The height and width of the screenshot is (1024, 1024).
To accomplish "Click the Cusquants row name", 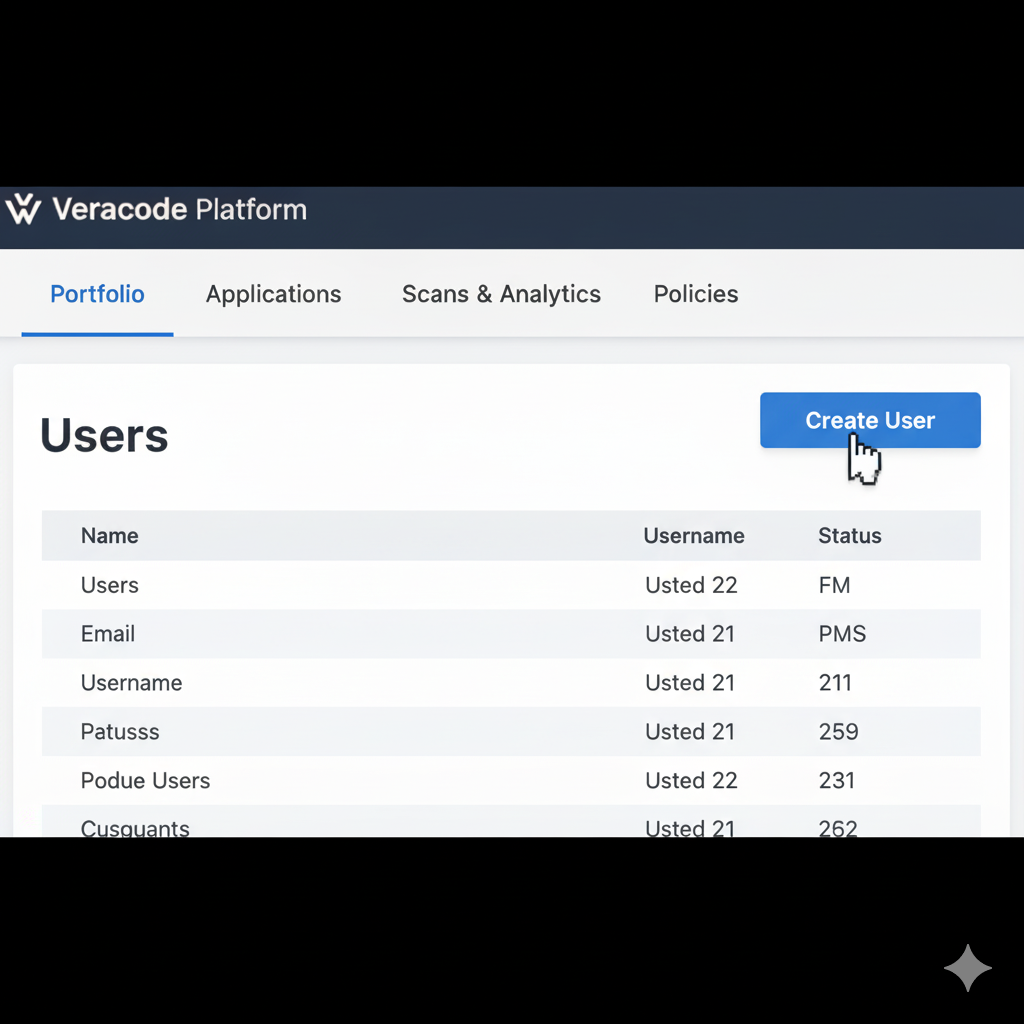I will (135, 826).
